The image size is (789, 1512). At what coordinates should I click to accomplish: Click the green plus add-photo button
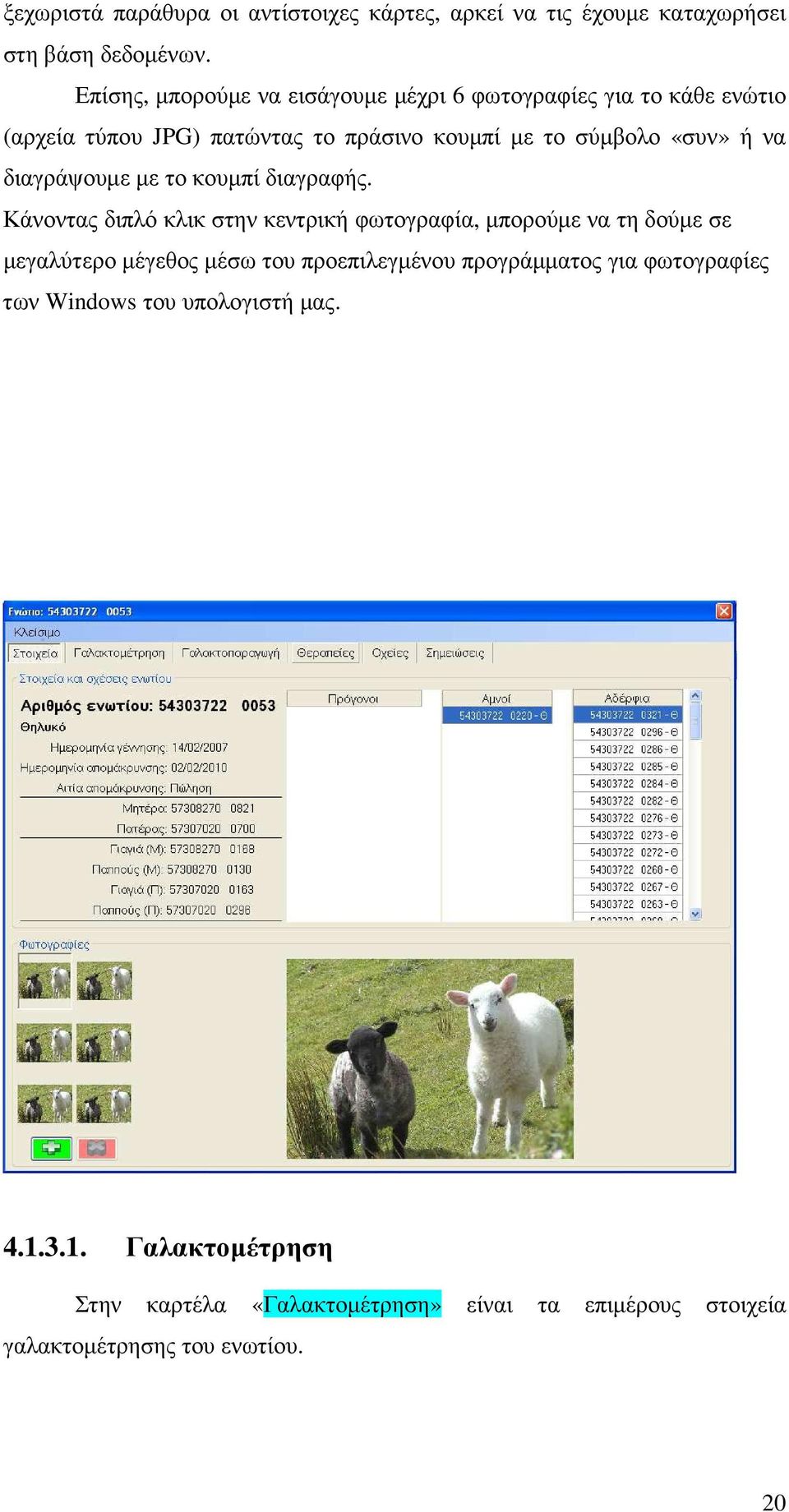[51, 1148]
